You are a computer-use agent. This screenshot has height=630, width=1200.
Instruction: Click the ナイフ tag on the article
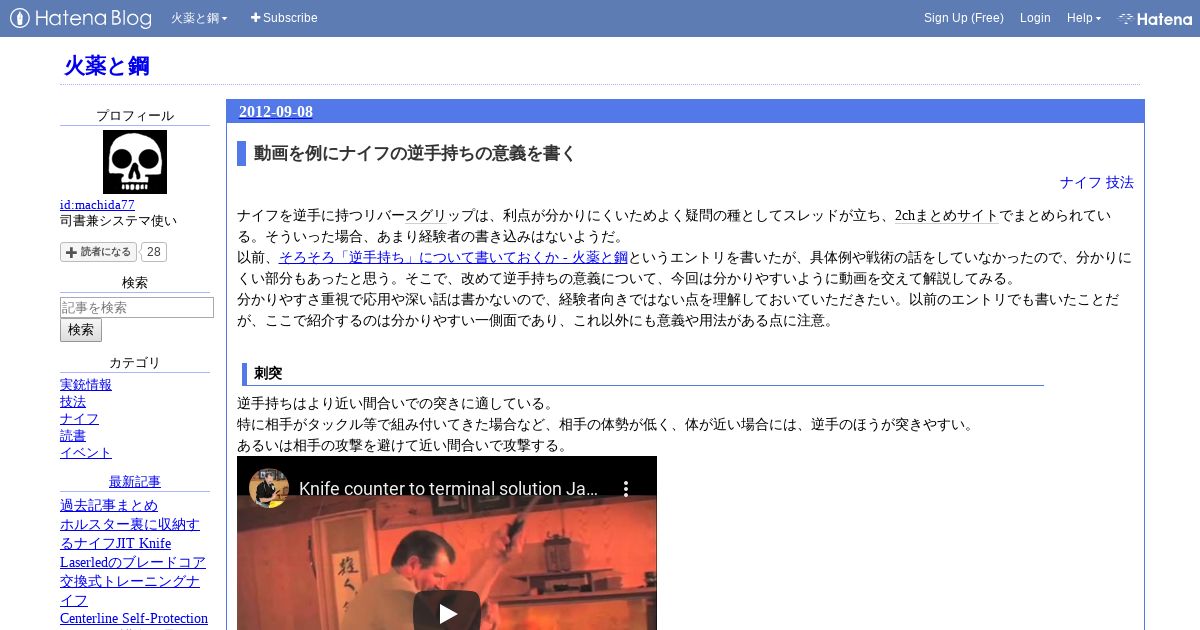click(1080, 183)
